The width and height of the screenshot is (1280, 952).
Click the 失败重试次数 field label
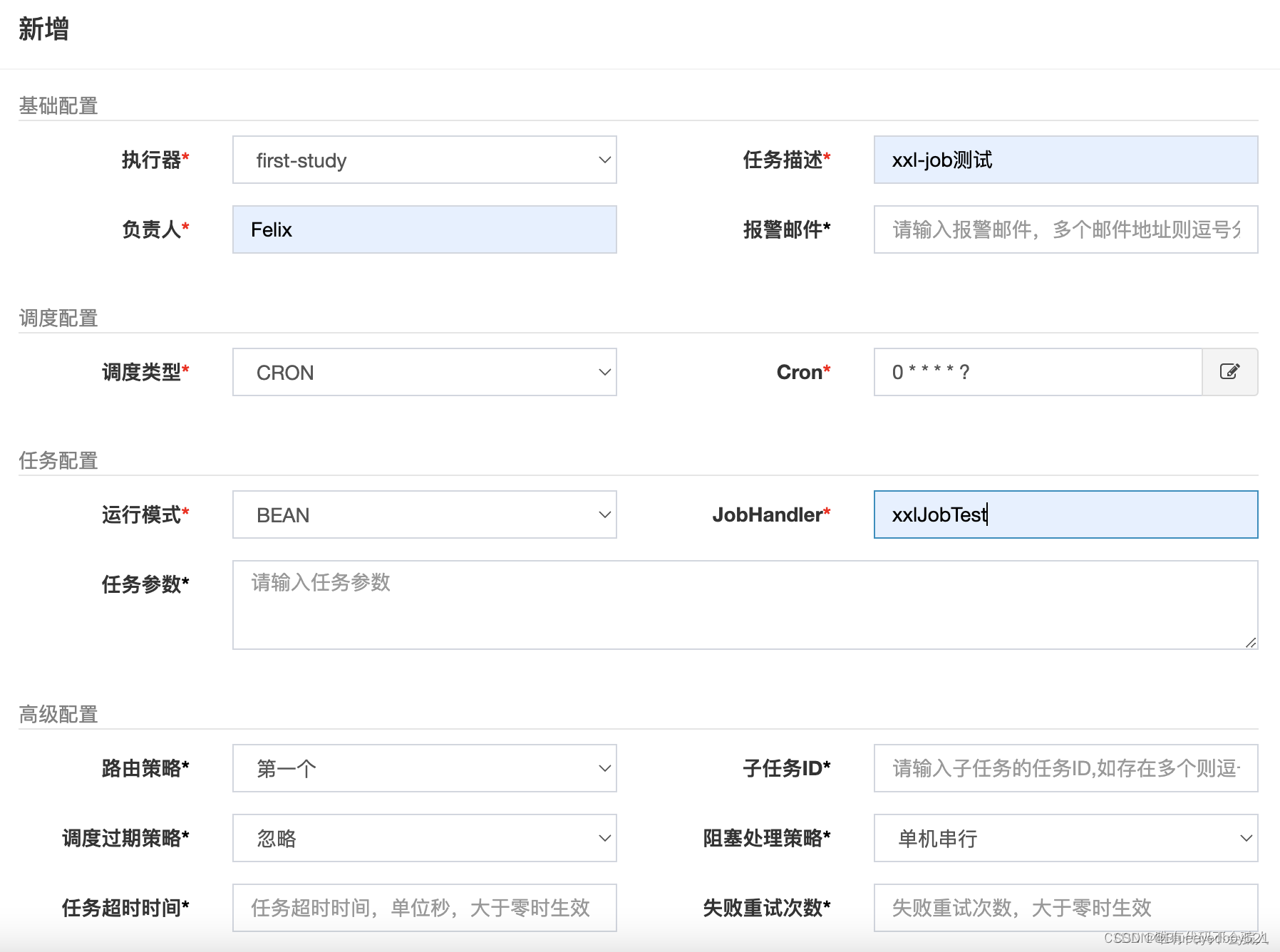pyautogui.click(x=767, y=908)
